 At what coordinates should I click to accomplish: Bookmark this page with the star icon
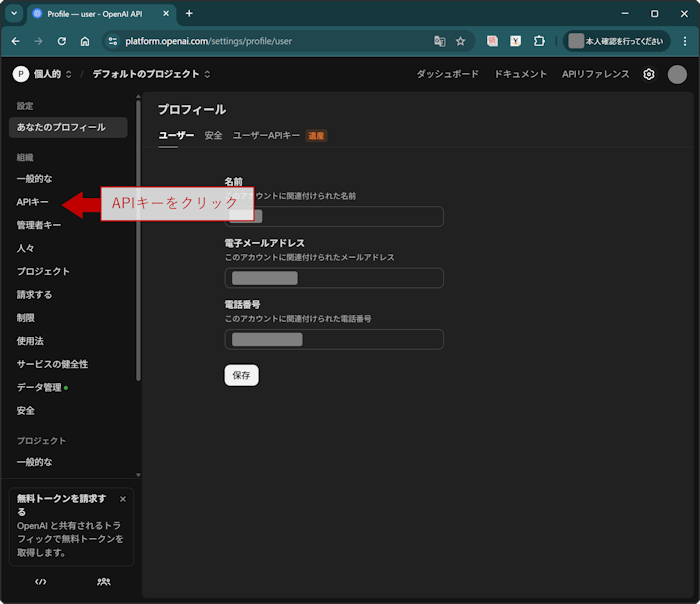(461, 41)
